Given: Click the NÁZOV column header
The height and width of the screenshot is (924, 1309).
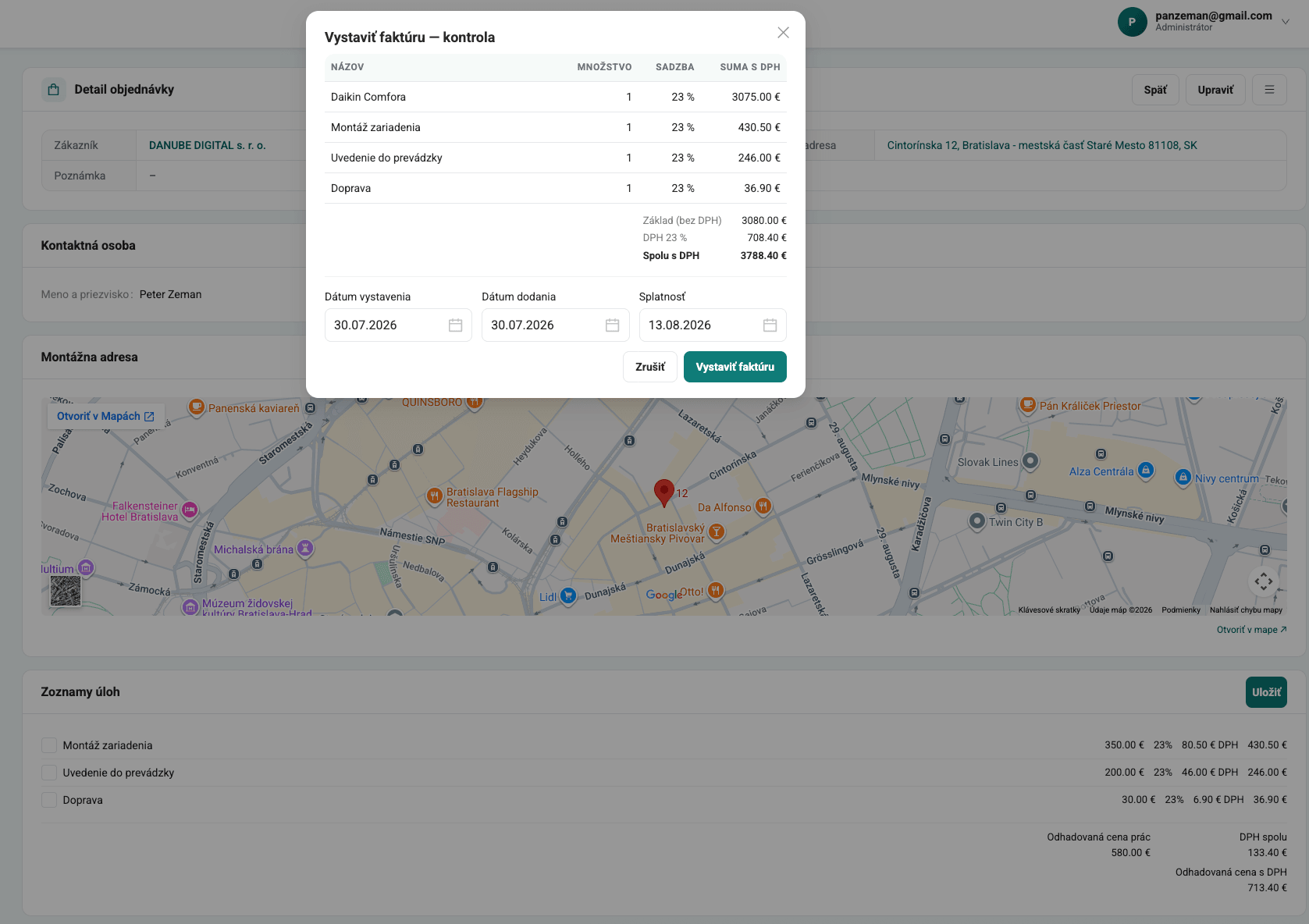Looking at the screenshot, I should tap(347, 67).
